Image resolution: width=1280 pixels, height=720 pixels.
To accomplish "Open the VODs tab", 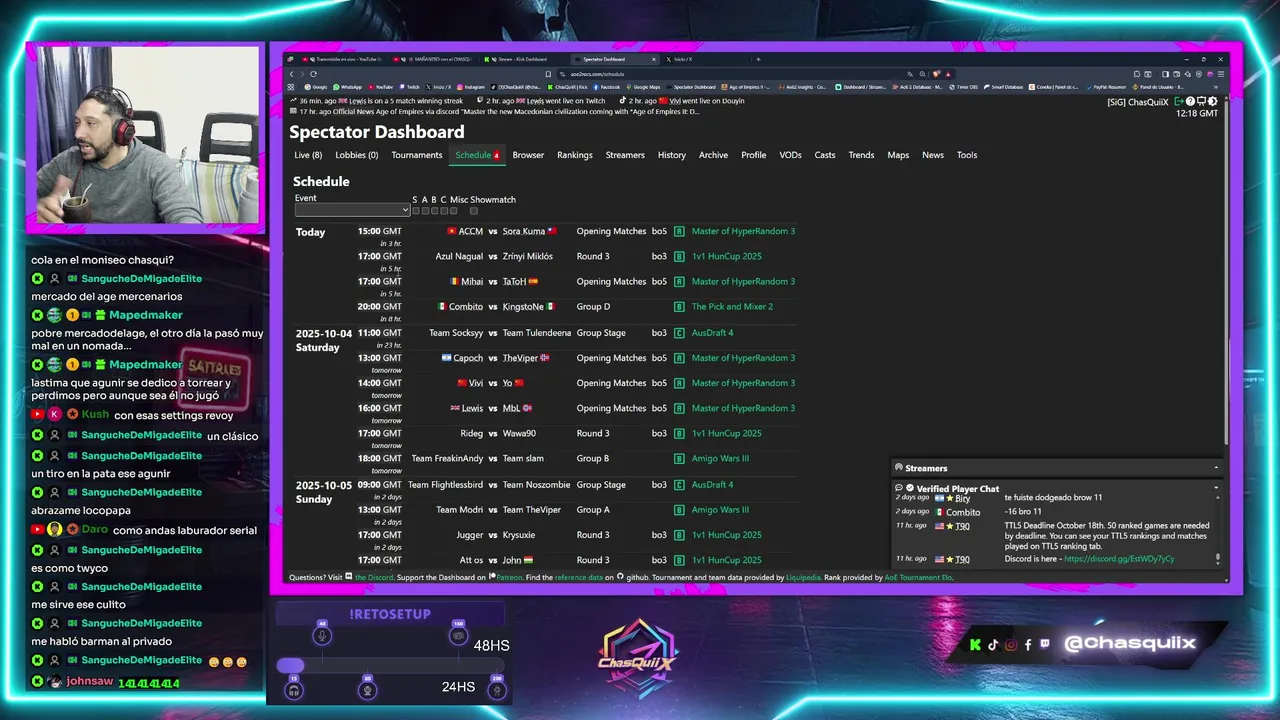I will (x=790, y=155).
